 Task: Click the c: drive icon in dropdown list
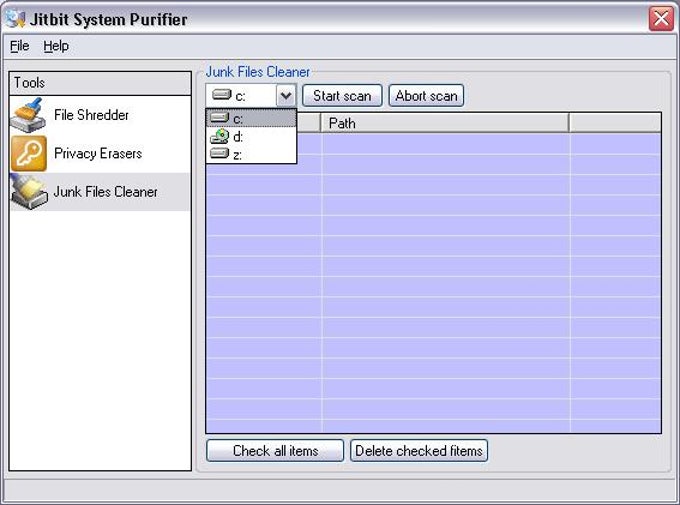pos(219,118)
